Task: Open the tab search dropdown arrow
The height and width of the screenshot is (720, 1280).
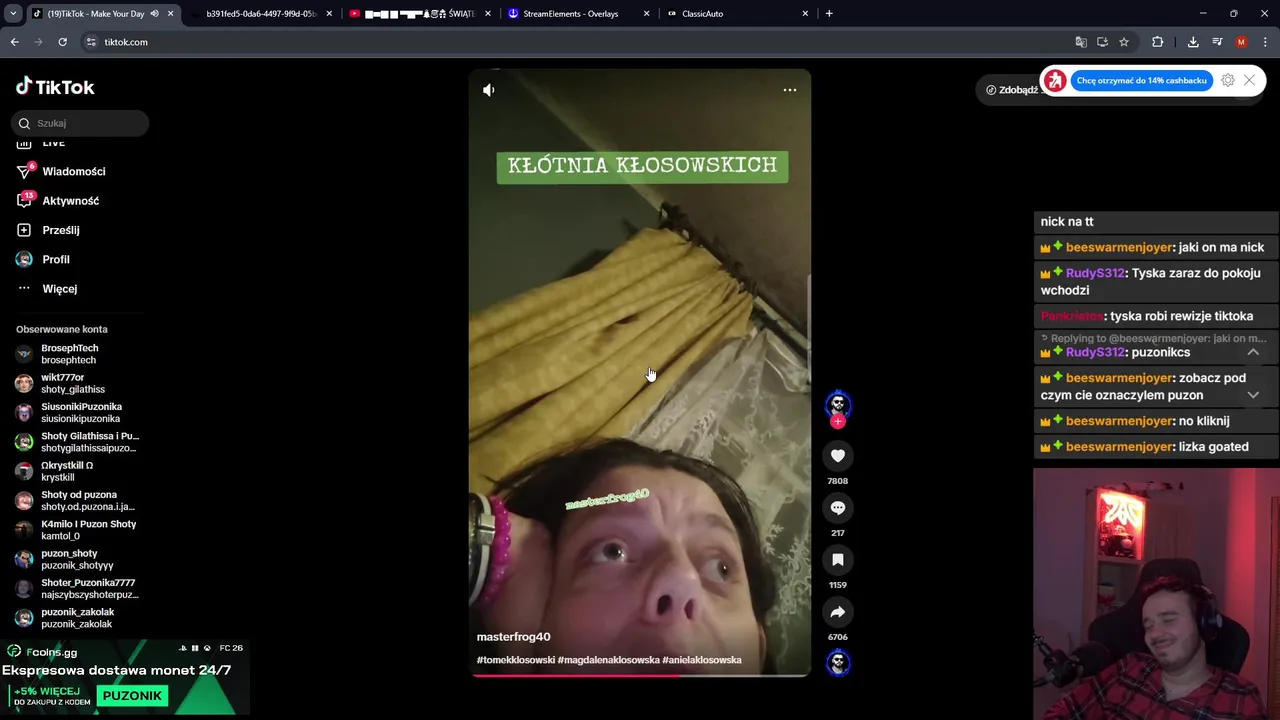Action: [13, 14]
